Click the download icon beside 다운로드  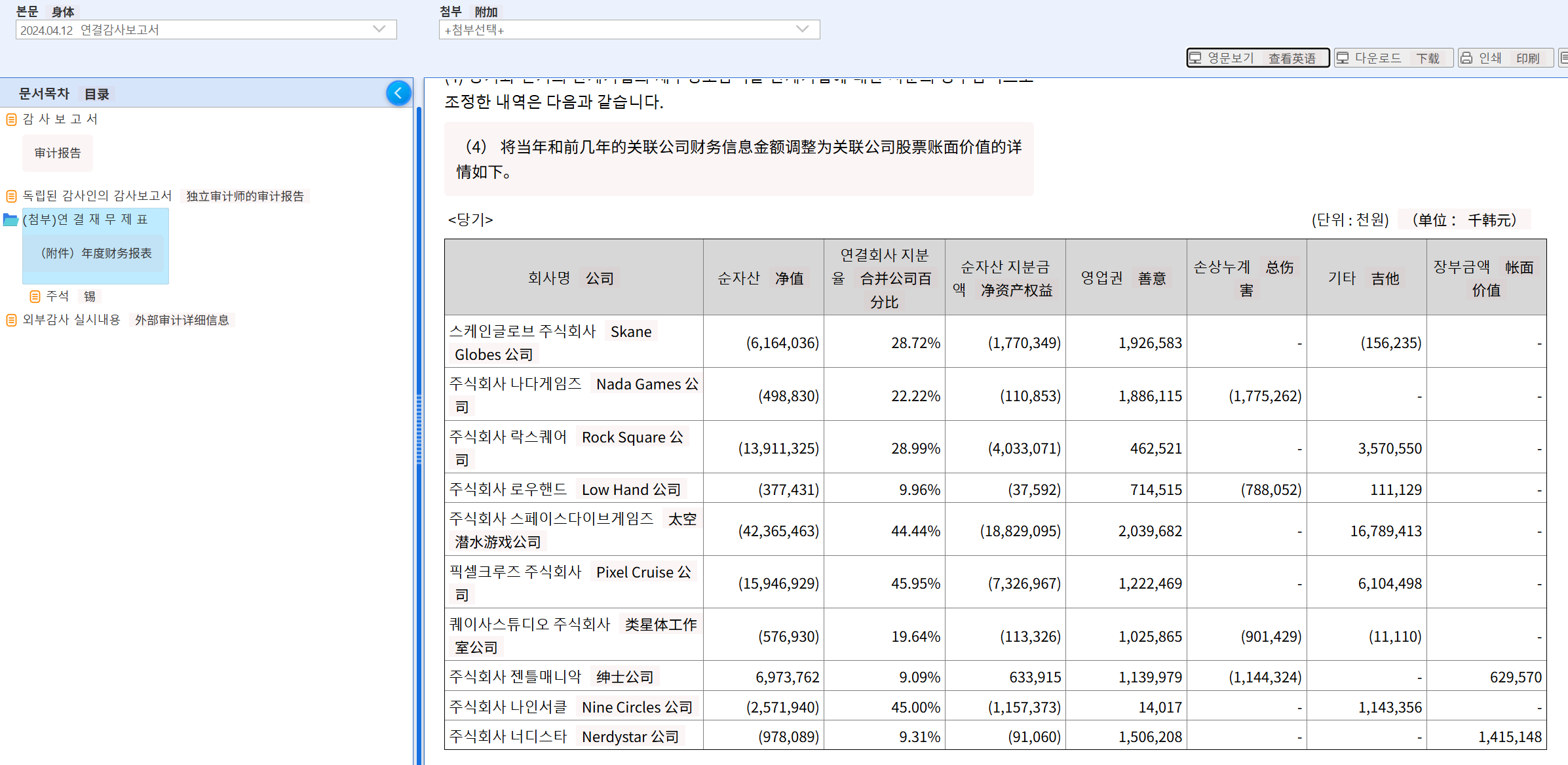[x=1343, y=58]
